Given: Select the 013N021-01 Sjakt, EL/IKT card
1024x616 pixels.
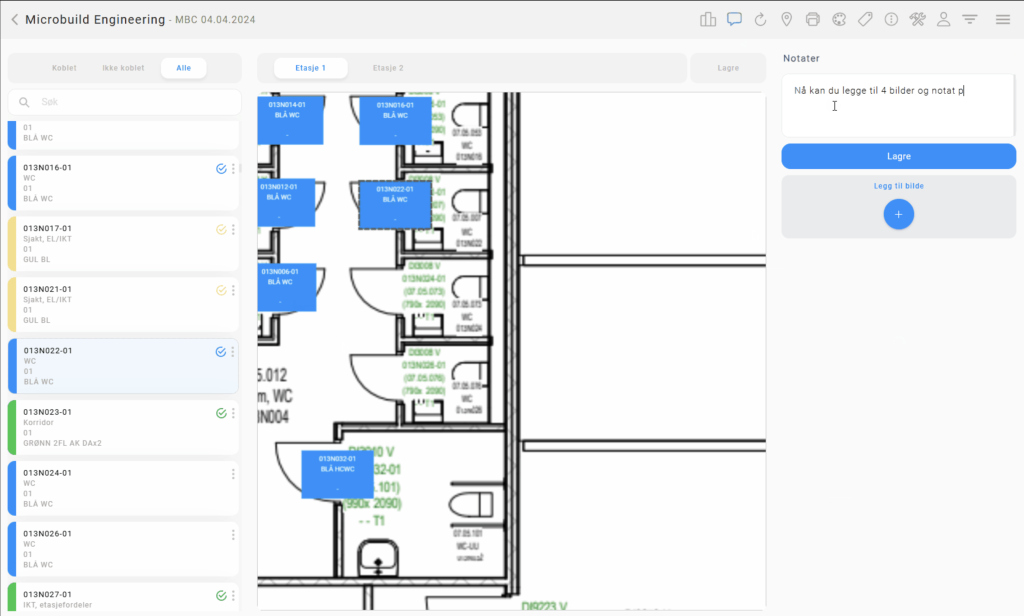Looking at the screenshot, I should tap(123, 304).
